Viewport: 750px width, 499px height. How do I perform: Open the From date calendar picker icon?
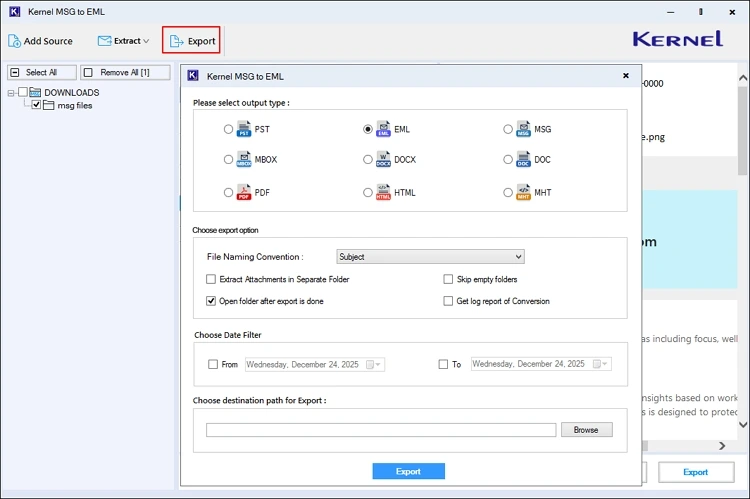click(373, 365)
